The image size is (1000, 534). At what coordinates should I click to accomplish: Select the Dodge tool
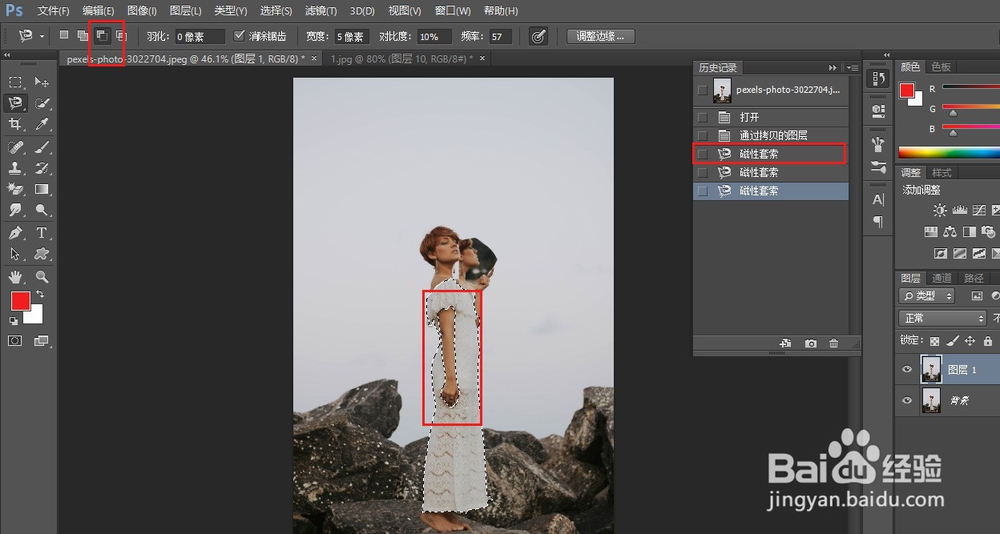41,210
